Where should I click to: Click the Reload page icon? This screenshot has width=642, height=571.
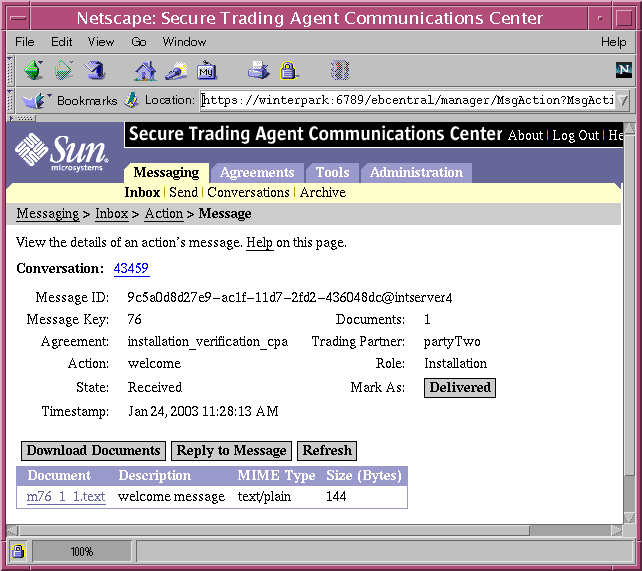tap(95, 70)
